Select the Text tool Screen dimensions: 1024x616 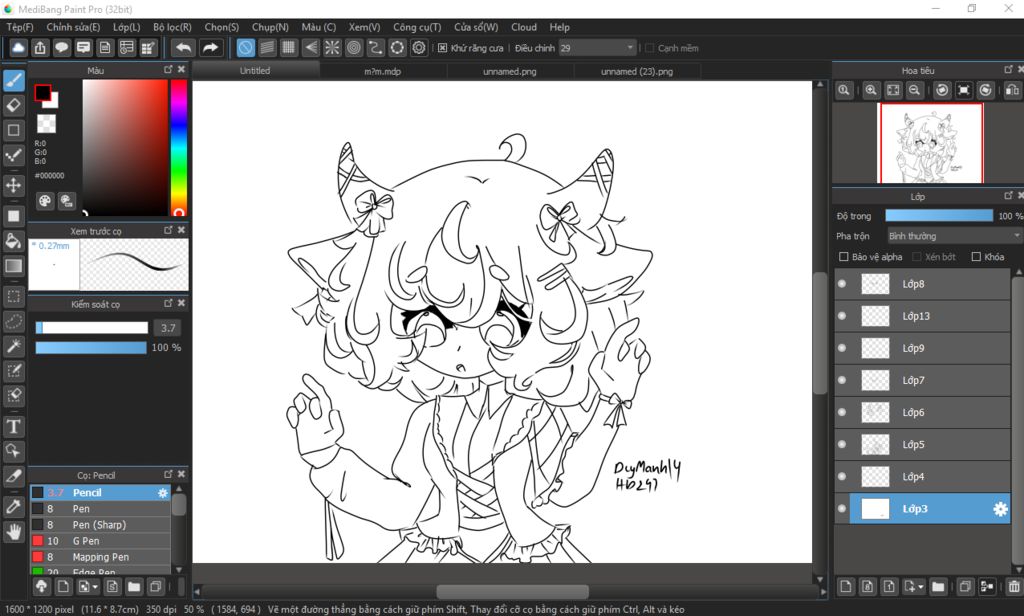click(14, 427)
